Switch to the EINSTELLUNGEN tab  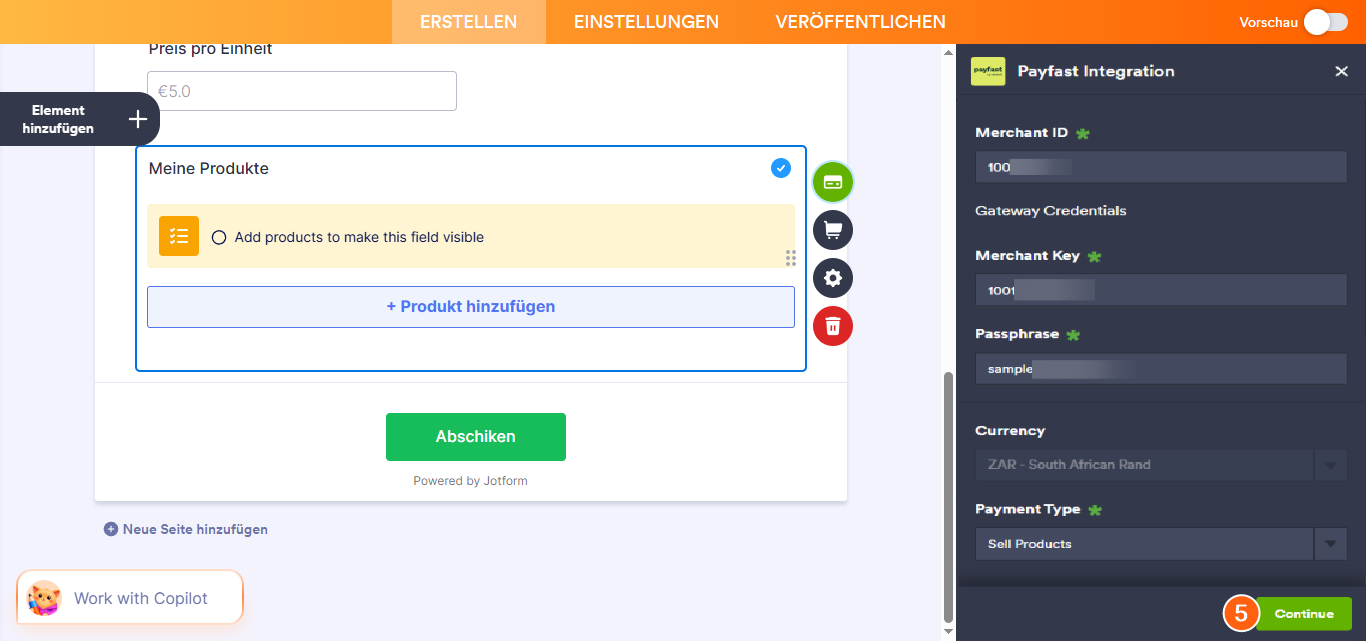tap(644, 21)
